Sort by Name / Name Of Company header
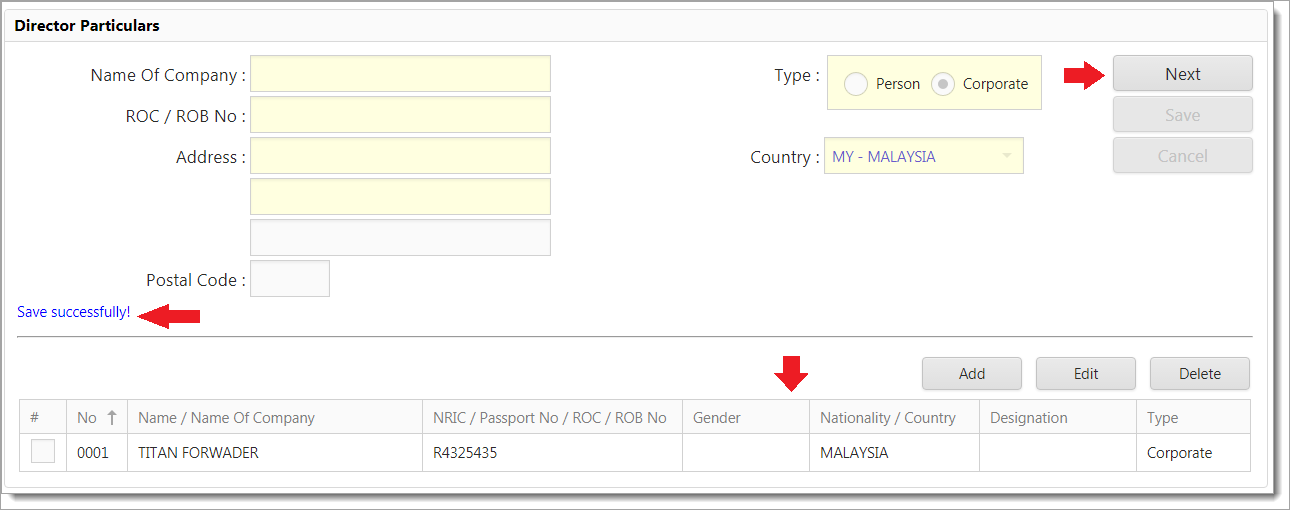The image size is (1290, 510). 226,418
